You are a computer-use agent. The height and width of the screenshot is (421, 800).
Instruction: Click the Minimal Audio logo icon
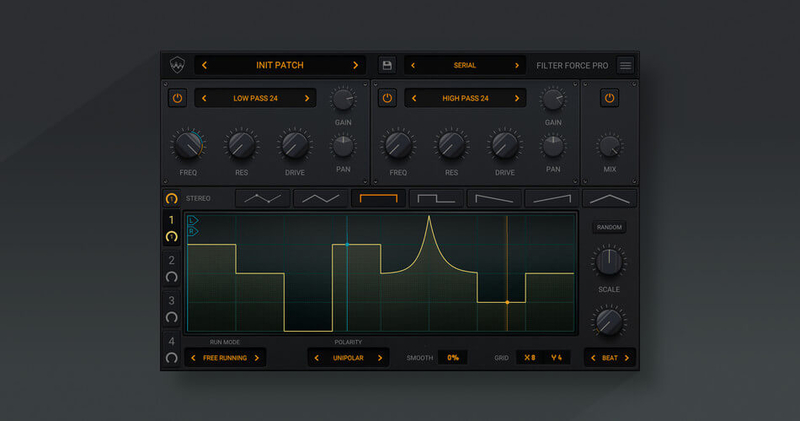click(x=177, y=65)
